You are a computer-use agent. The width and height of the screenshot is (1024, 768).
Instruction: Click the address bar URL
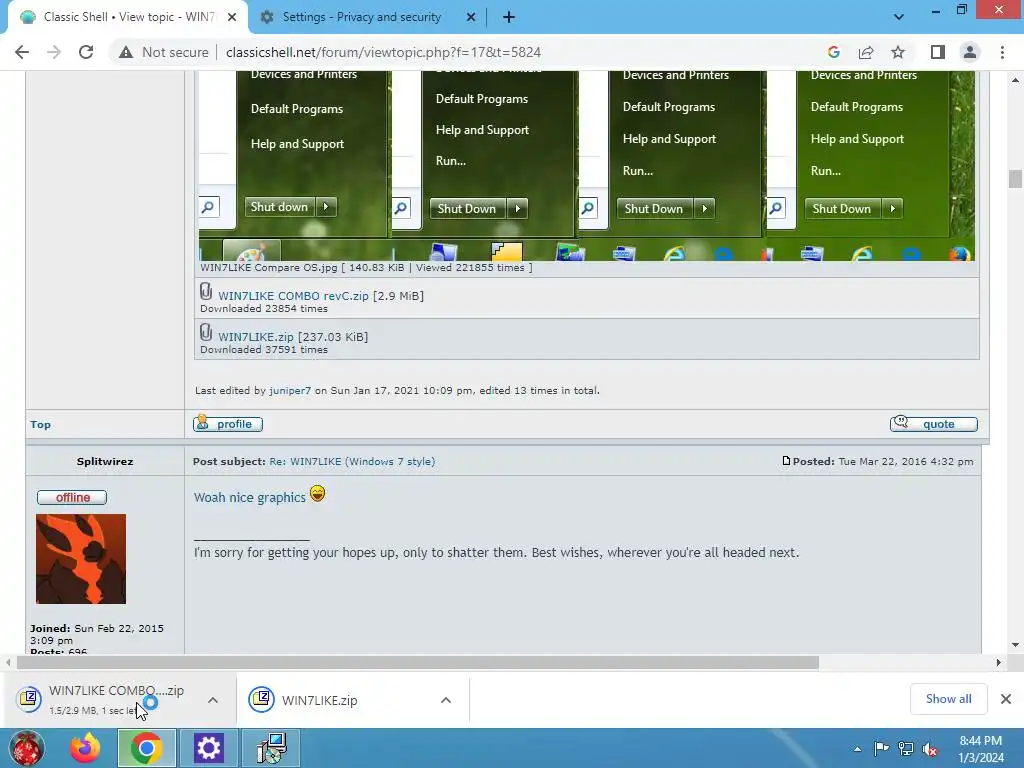click(383, 52)
